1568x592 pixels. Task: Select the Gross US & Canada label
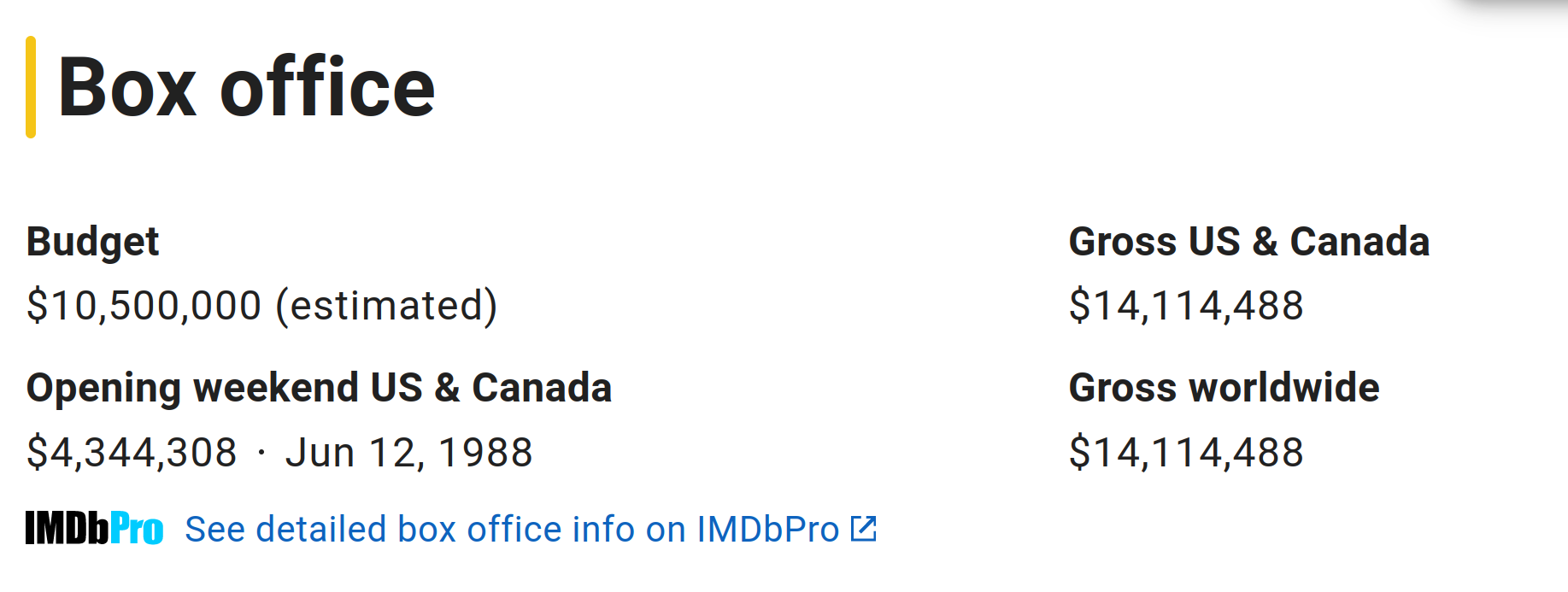(1248, 242)
